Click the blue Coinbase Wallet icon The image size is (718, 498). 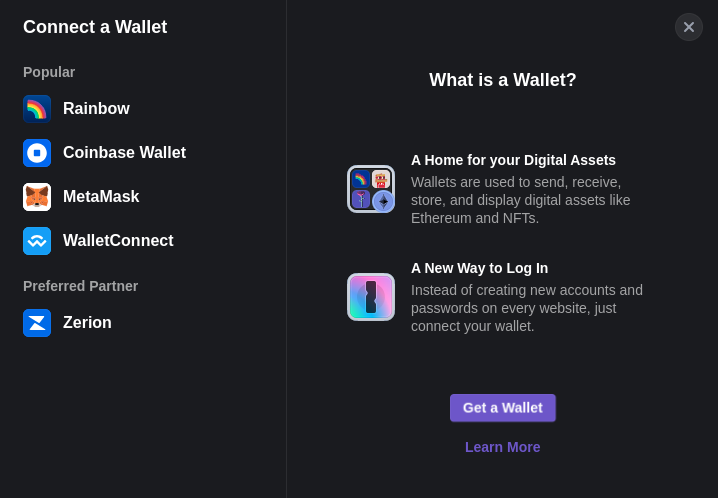[37, 153]
